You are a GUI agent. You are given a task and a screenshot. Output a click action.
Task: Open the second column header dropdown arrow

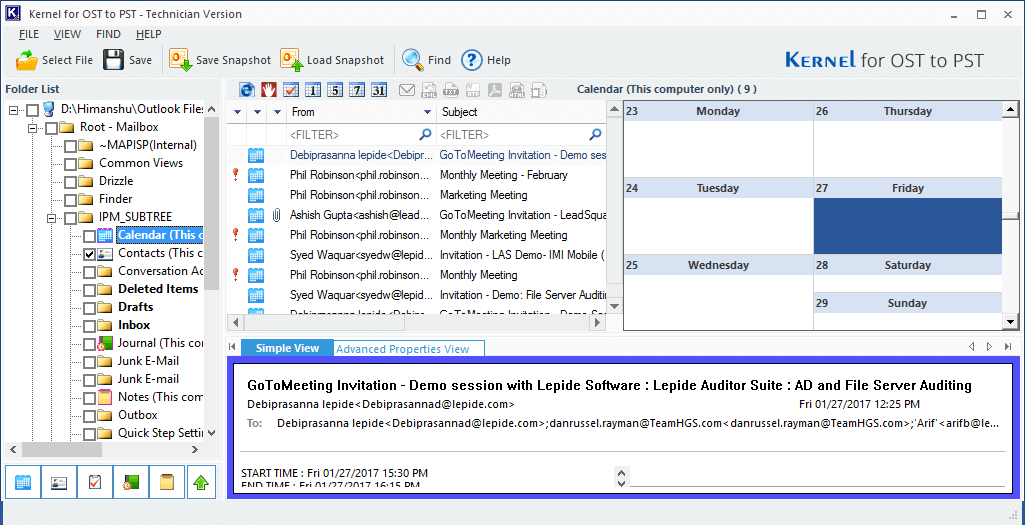[257, 112]
